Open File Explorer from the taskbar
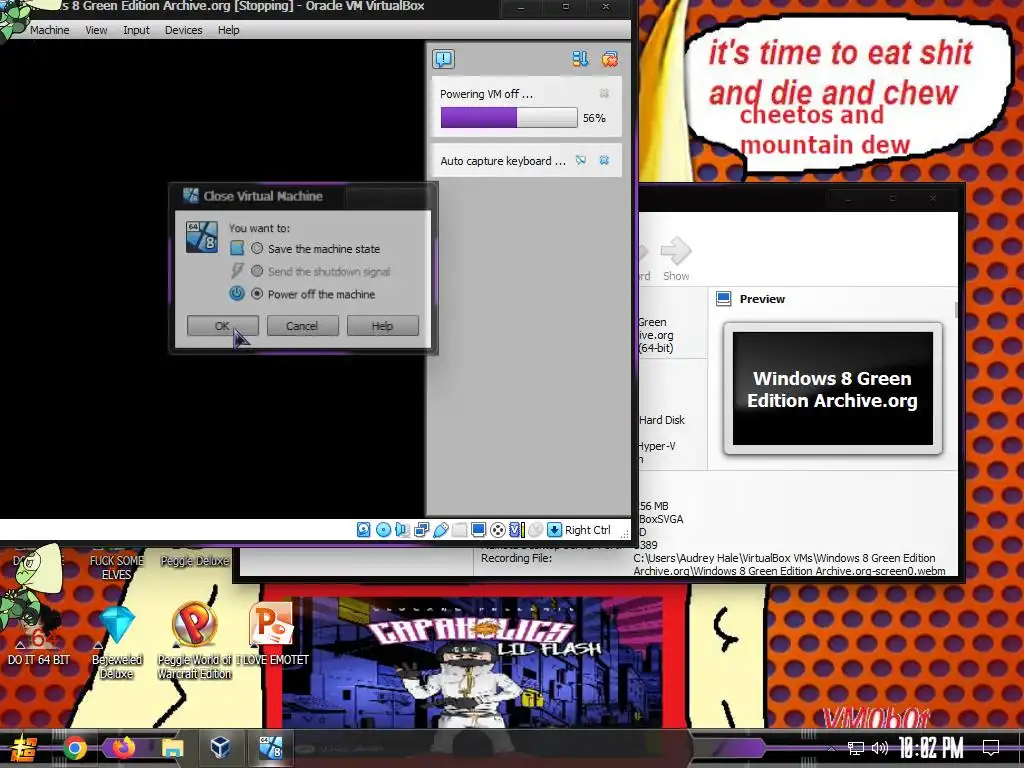1024x768 pixels. tap(172, 748)
